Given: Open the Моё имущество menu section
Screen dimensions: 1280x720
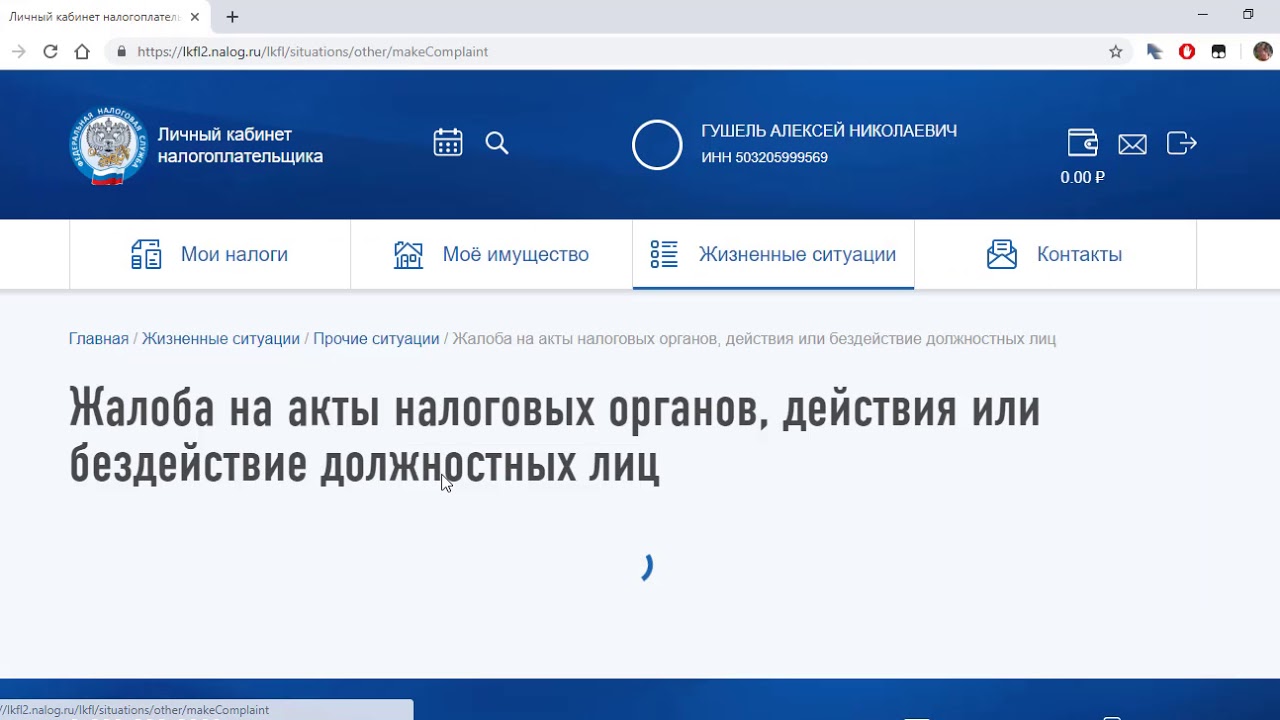Looking at the screenshot, I should tap(491, 254).
